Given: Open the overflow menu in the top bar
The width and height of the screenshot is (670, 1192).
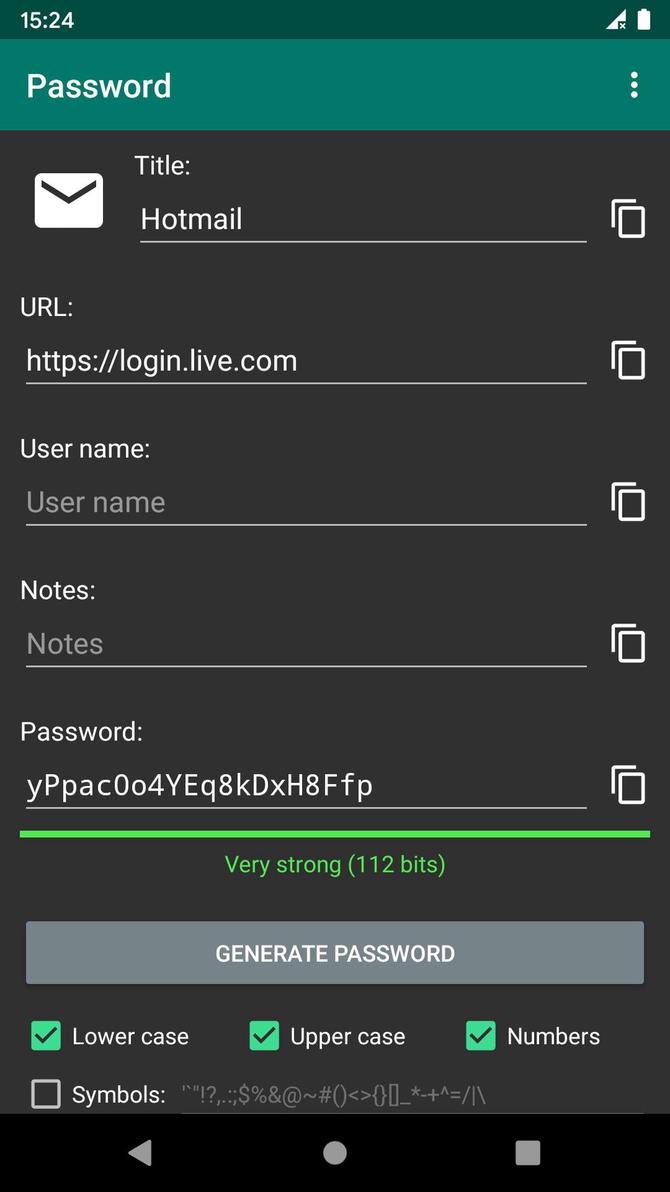Looking at the screenshot, I should 634,85.
